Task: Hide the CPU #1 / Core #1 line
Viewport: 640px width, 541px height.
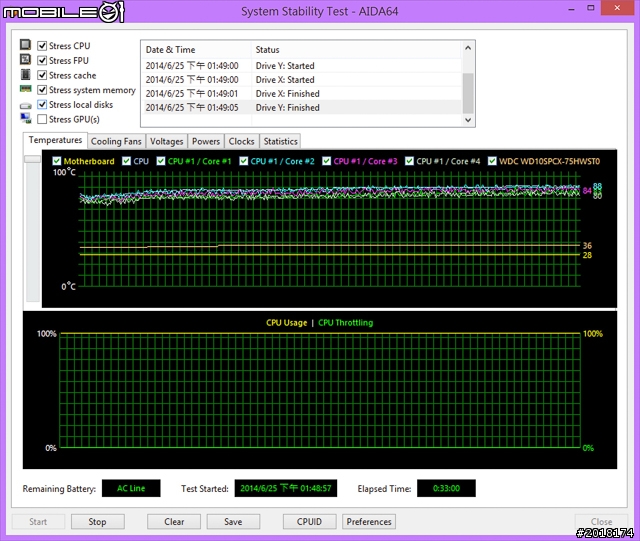Action: pyautogui.click(x=161, y=161)
